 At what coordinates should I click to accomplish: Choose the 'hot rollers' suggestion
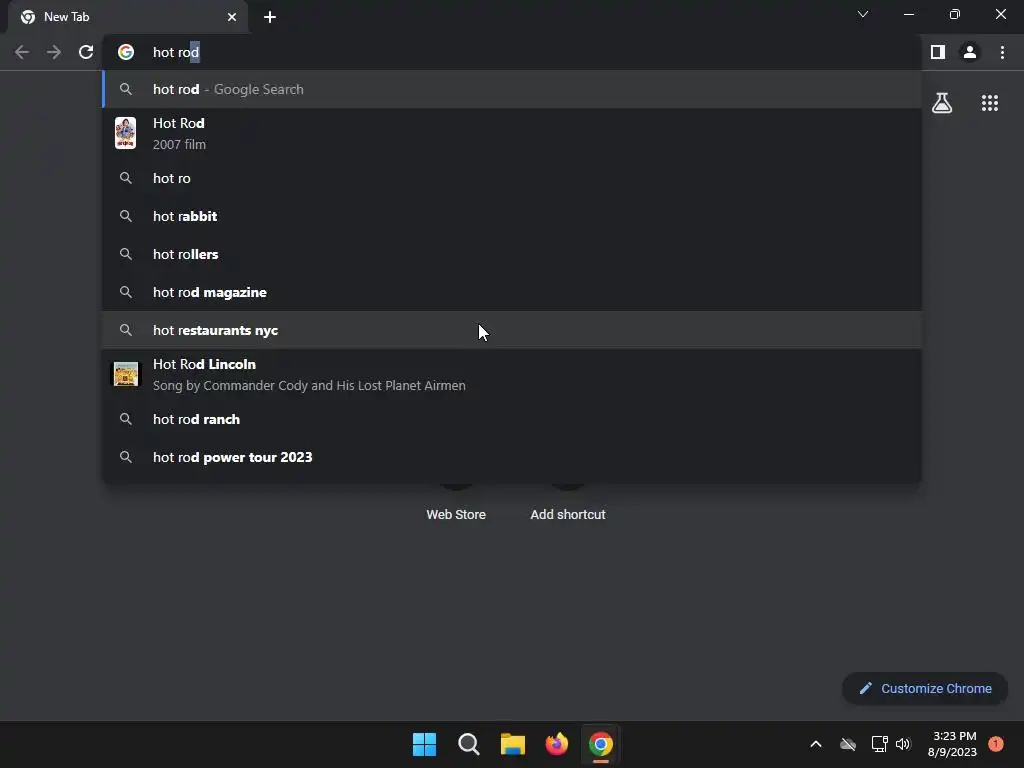click(512, 254)
